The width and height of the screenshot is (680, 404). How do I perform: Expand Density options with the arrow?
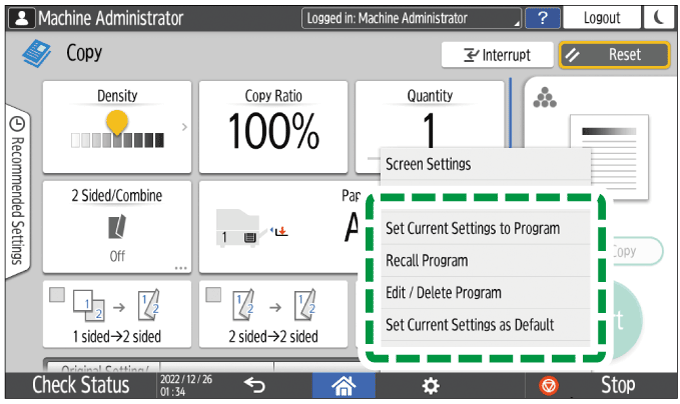tap(183, 127)
